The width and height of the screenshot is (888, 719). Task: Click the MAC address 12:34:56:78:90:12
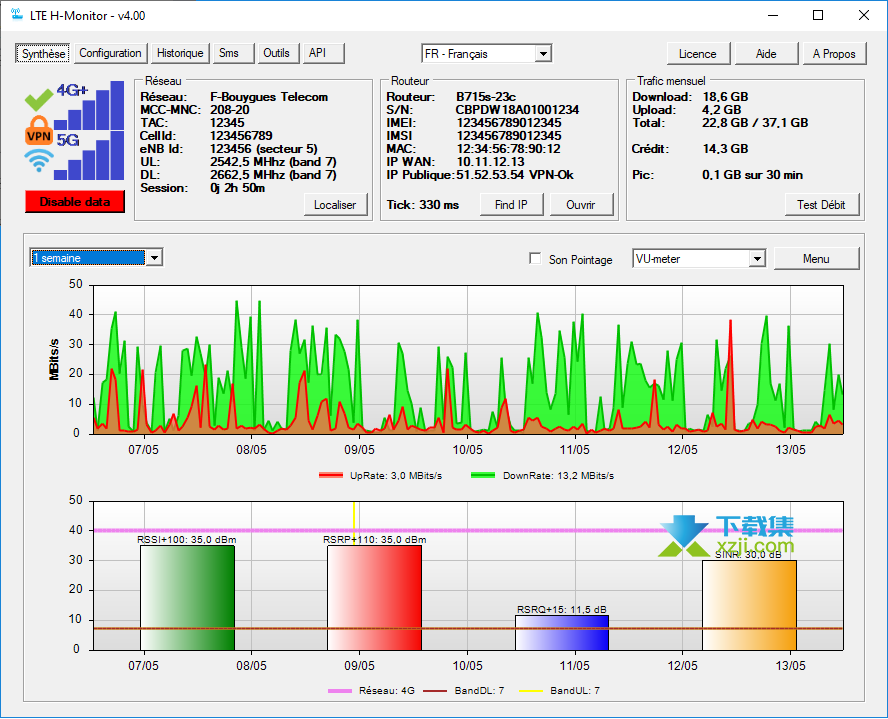[509, 149]
